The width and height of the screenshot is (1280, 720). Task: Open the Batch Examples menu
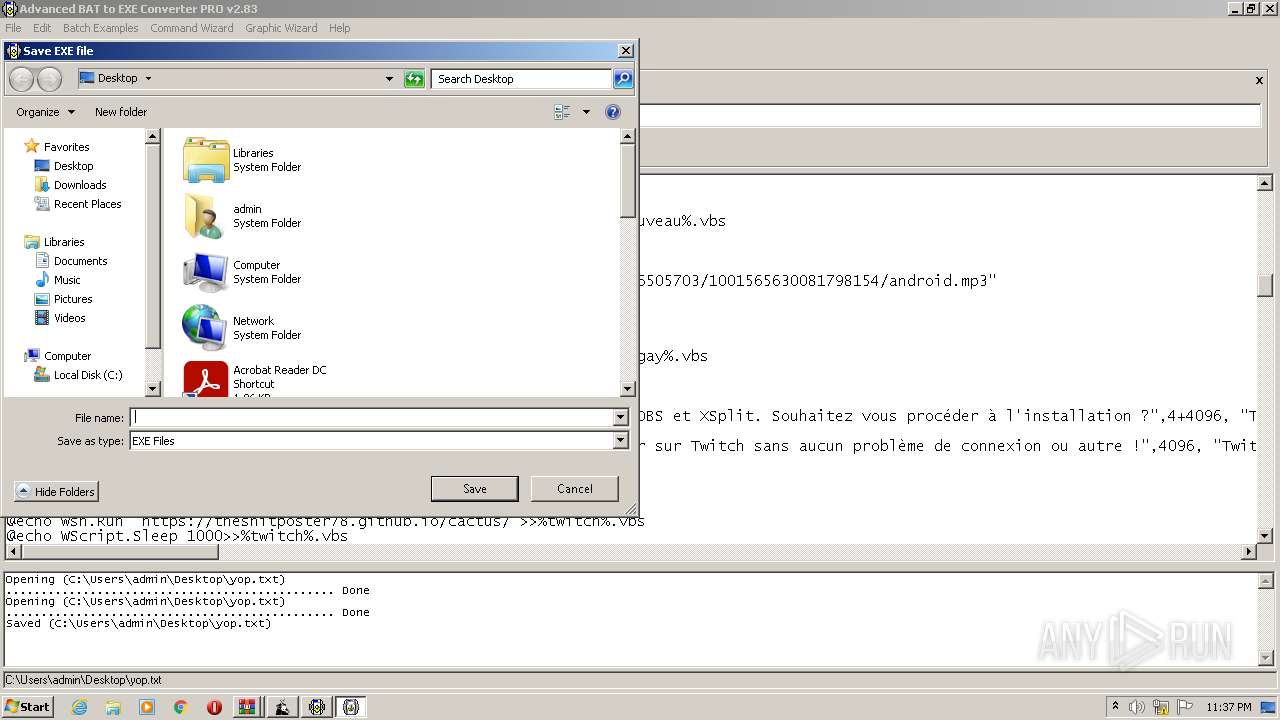pos(100,28)
